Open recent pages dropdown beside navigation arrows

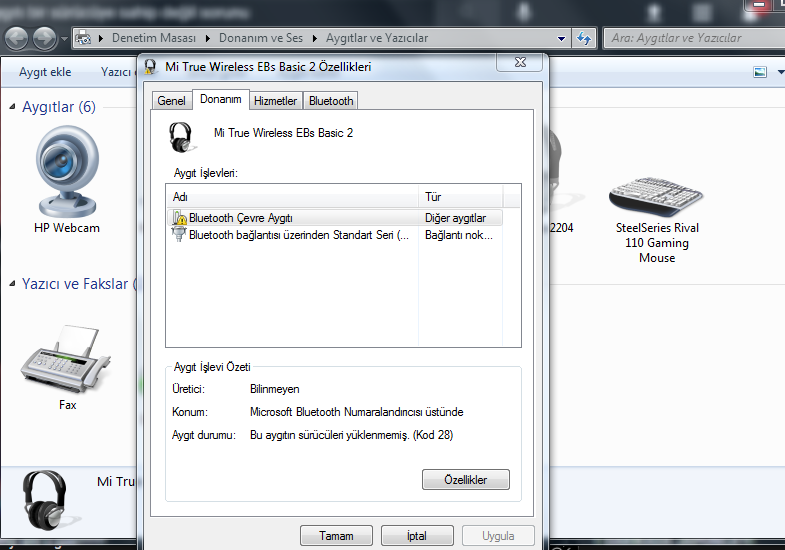[64, 39]
